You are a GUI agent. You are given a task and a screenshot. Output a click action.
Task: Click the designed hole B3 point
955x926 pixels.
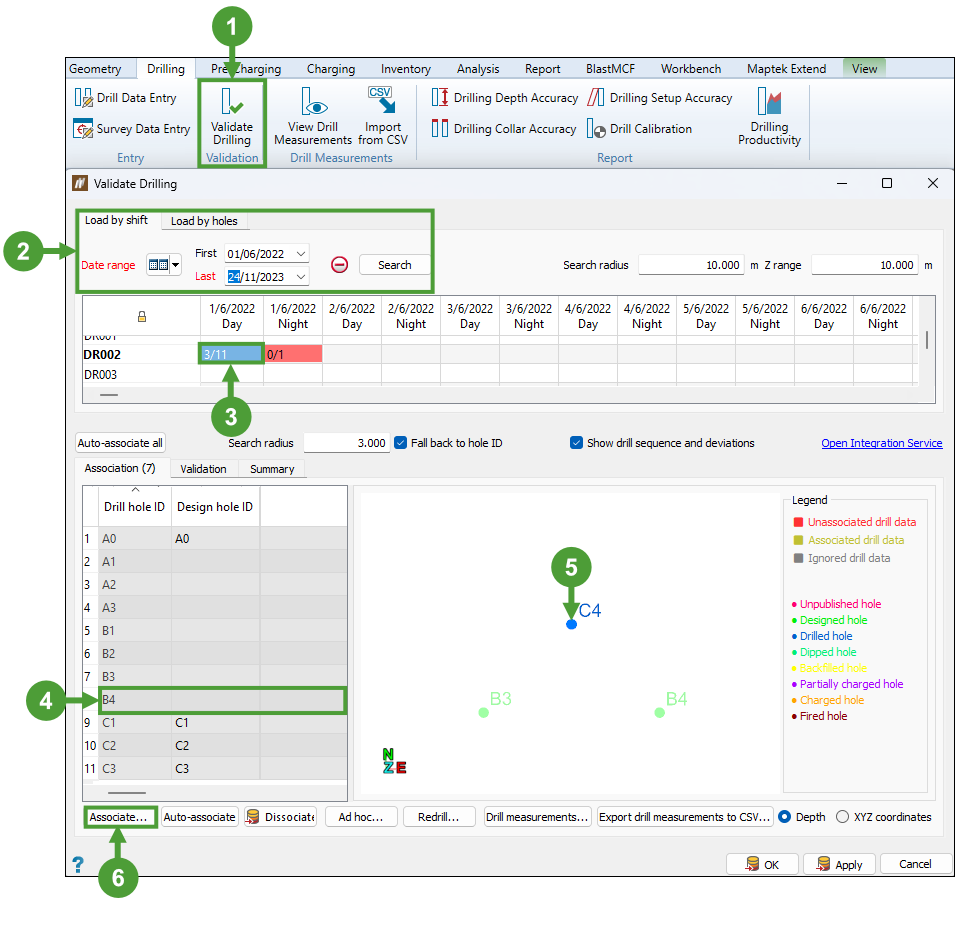[x=484, y=713]
